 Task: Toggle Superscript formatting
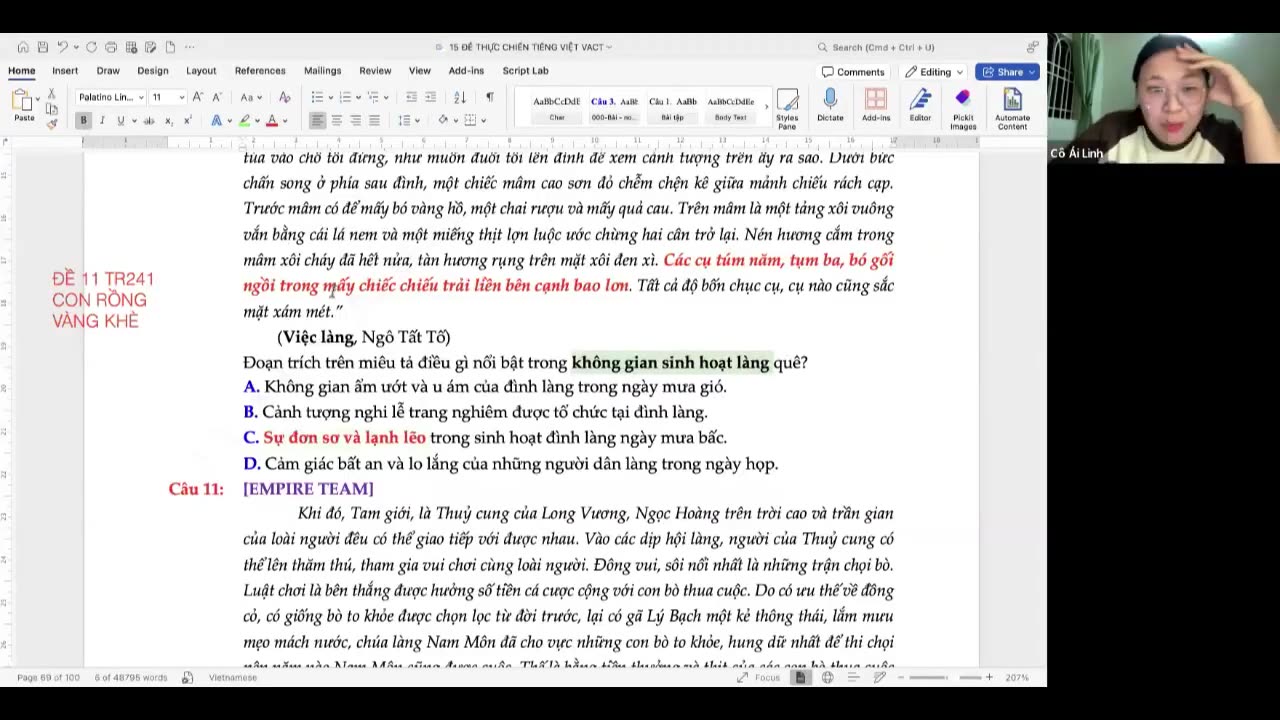pos(187,121)
